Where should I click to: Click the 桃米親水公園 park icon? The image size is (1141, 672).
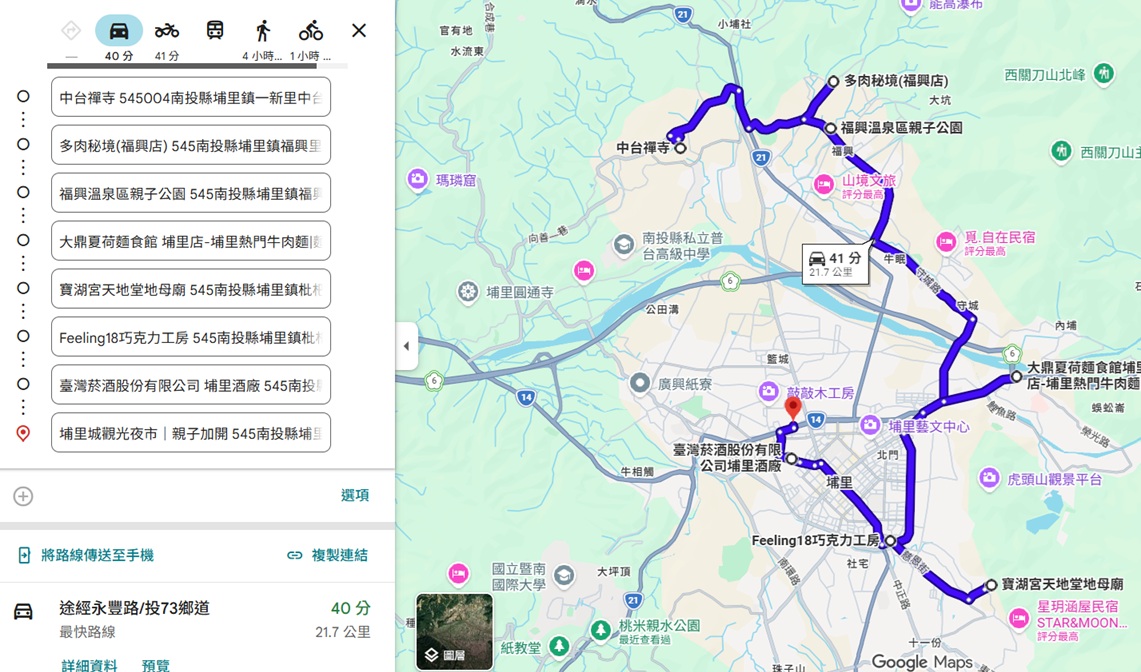click(x=601, y=630)
